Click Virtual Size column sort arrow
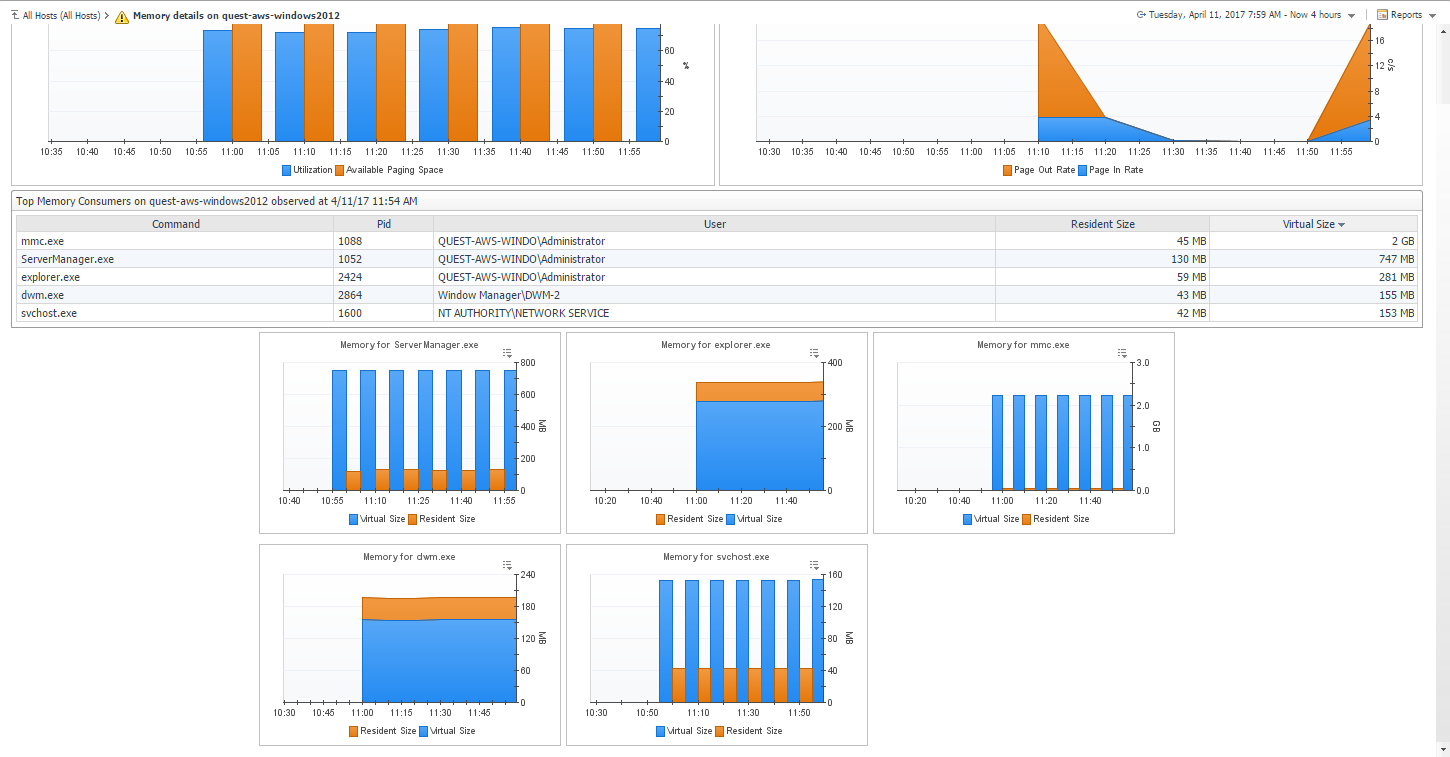1450x757 pixels. pos(1341,225)
